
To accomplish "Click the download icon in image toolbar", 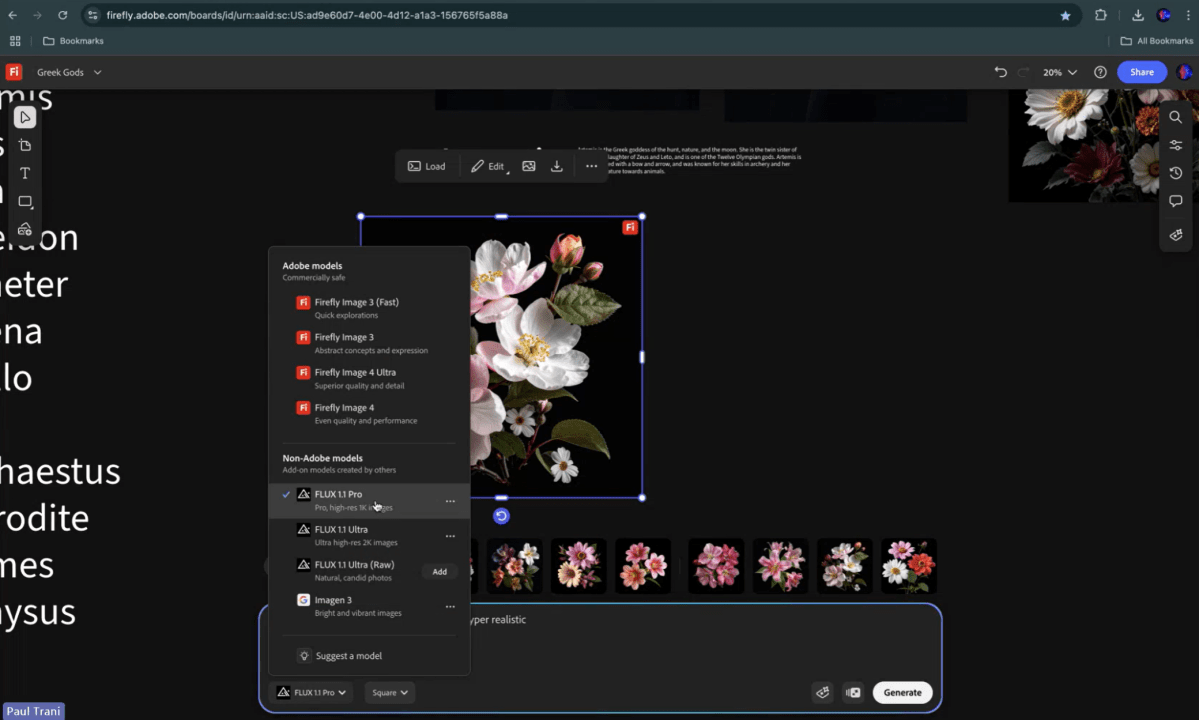I will (557, 166).
